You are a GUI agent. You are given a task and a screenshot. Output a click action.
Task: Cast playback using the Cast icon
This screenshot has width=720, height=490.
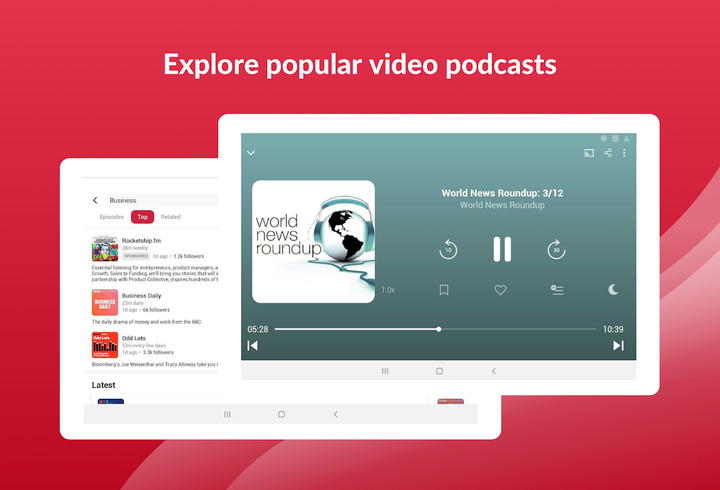point(589,153)
